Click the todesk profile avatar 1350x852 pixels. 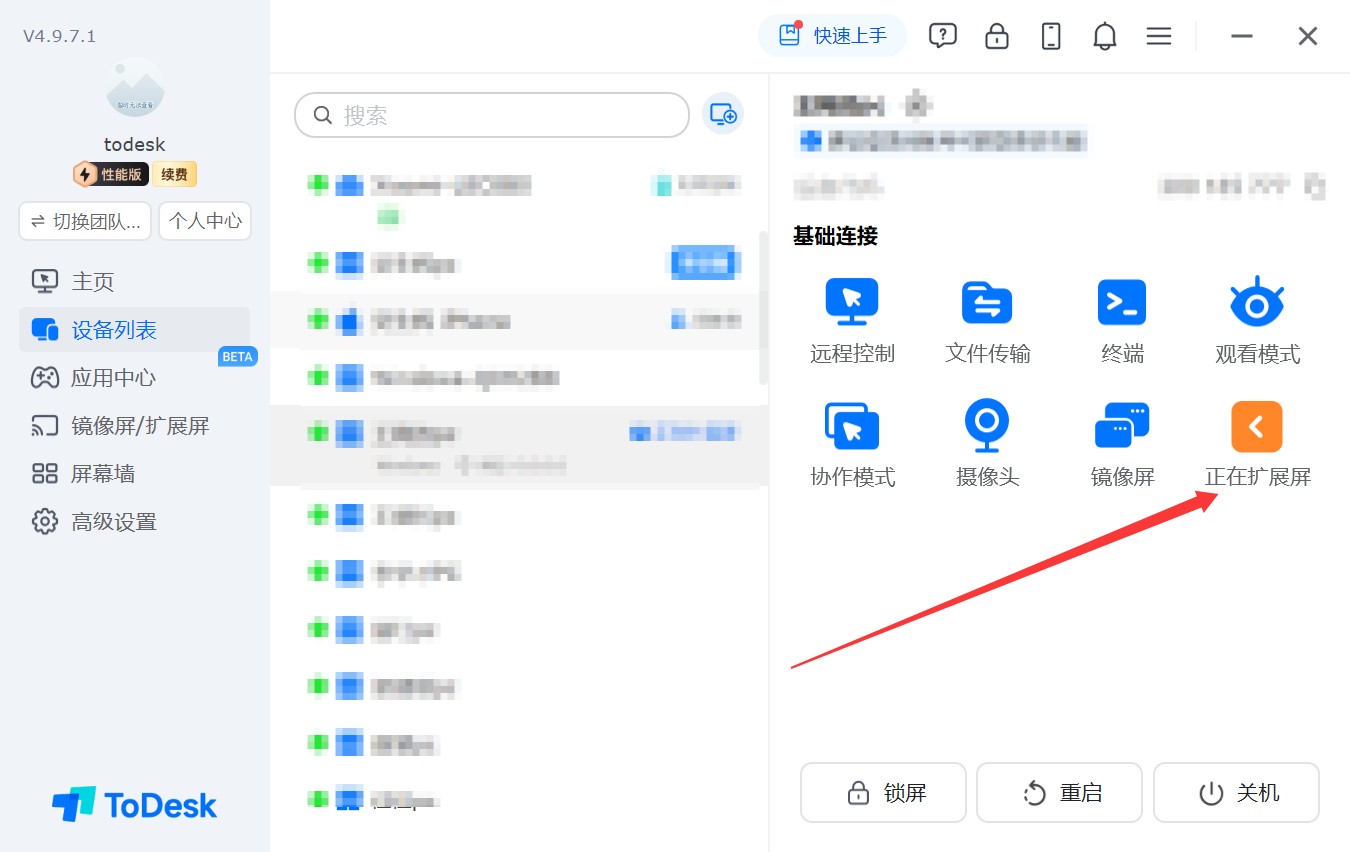pyautogui.click(x=135, y=86)
